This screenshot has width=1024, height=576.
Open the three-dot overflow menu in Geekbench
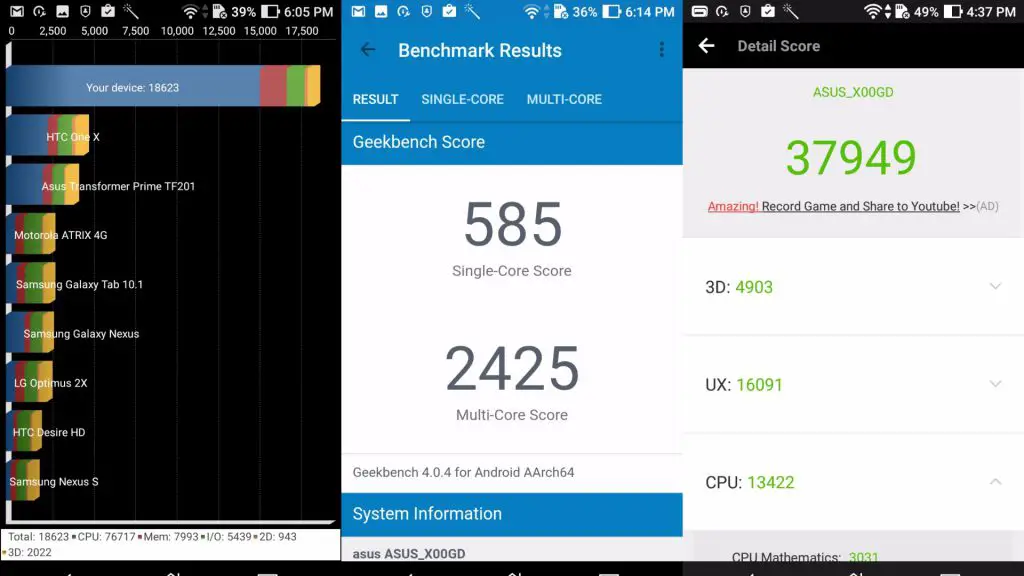pyautogui.click(x=662, y=50)
